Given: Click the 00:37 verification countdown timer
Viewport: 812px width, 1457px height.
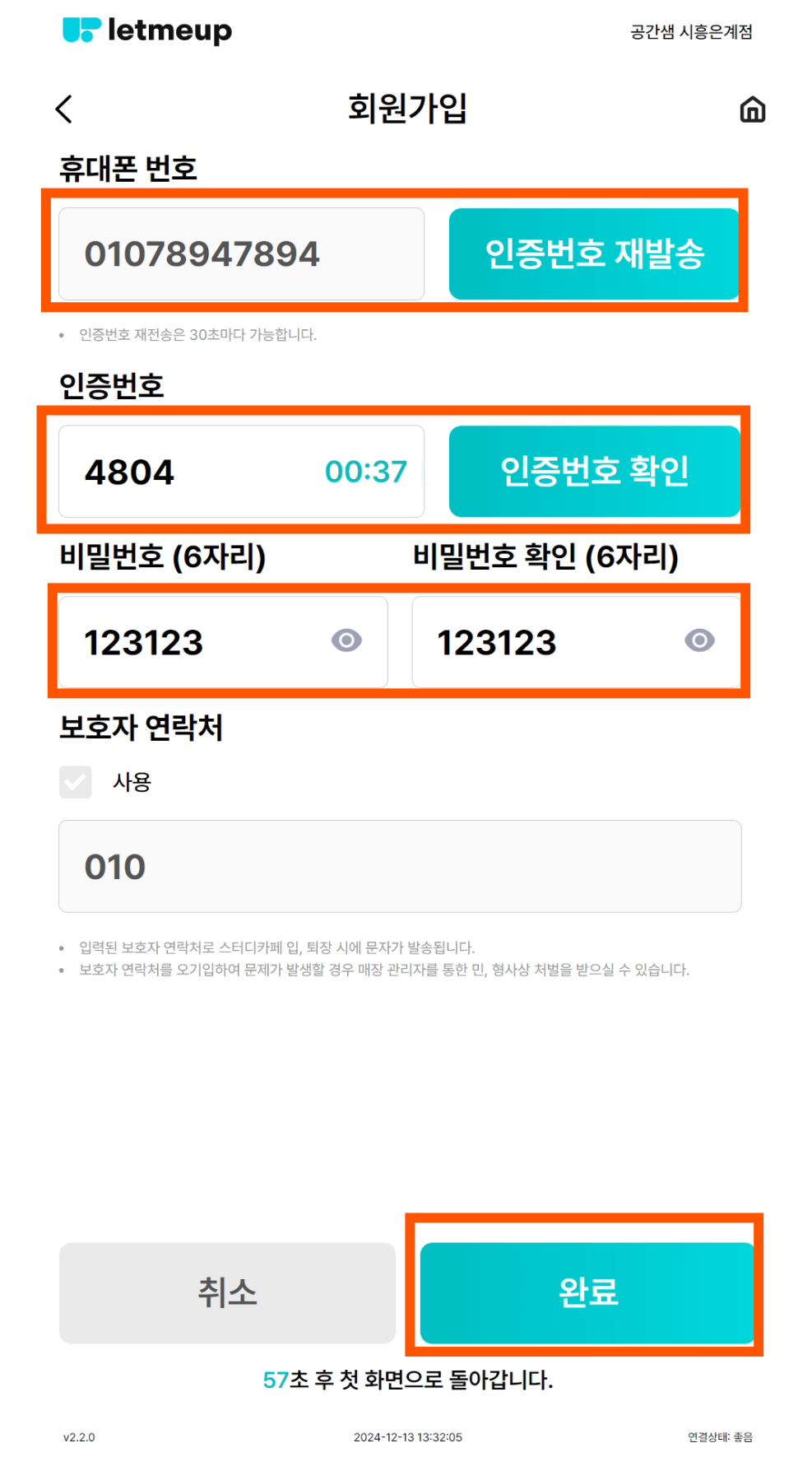Looking at the screenshot, I should click(x=365, y=472).
